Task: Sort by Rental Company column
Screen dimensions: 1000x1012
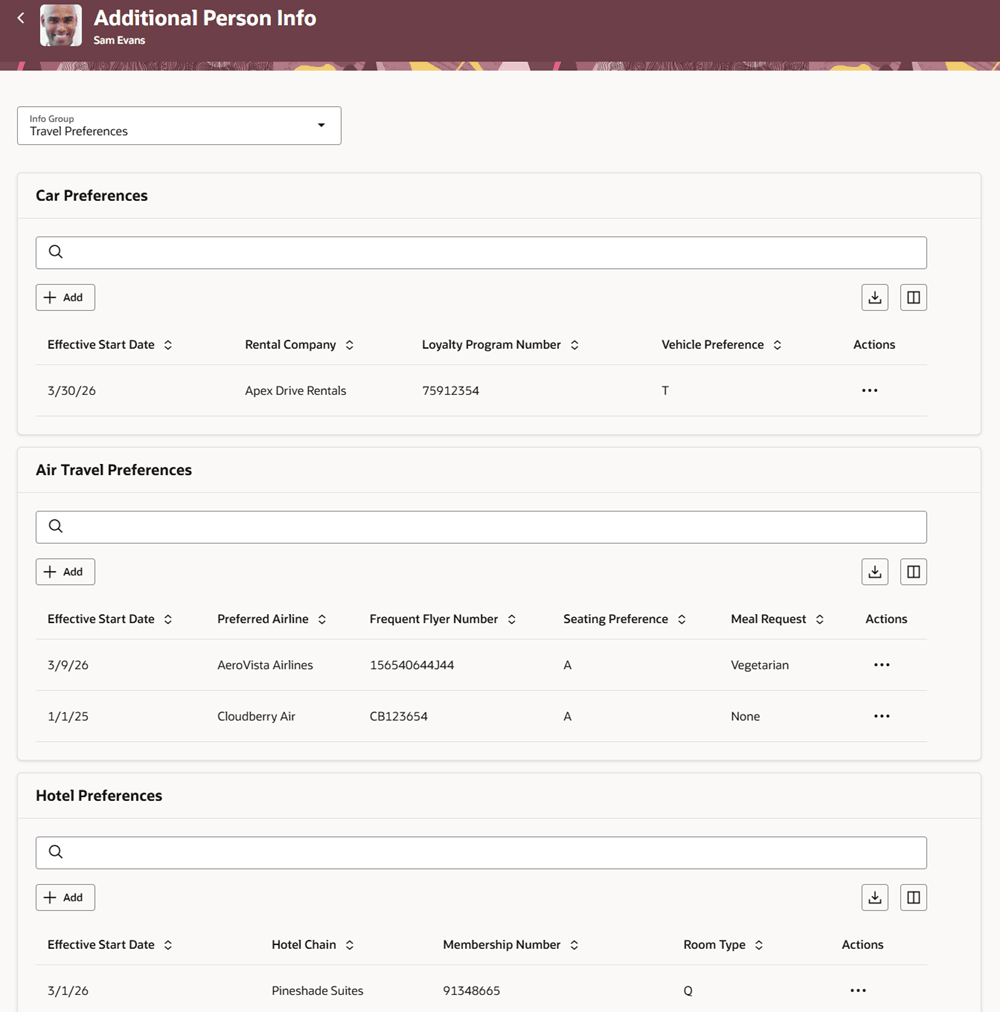Action: (349, 345)
